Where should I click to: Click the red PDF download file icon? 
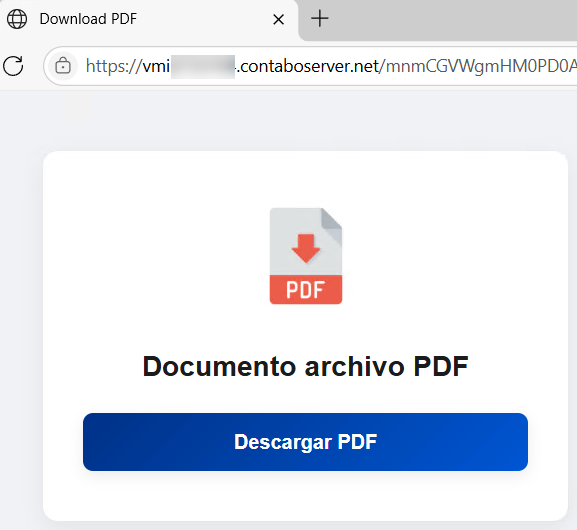click(x=306, y=256)
